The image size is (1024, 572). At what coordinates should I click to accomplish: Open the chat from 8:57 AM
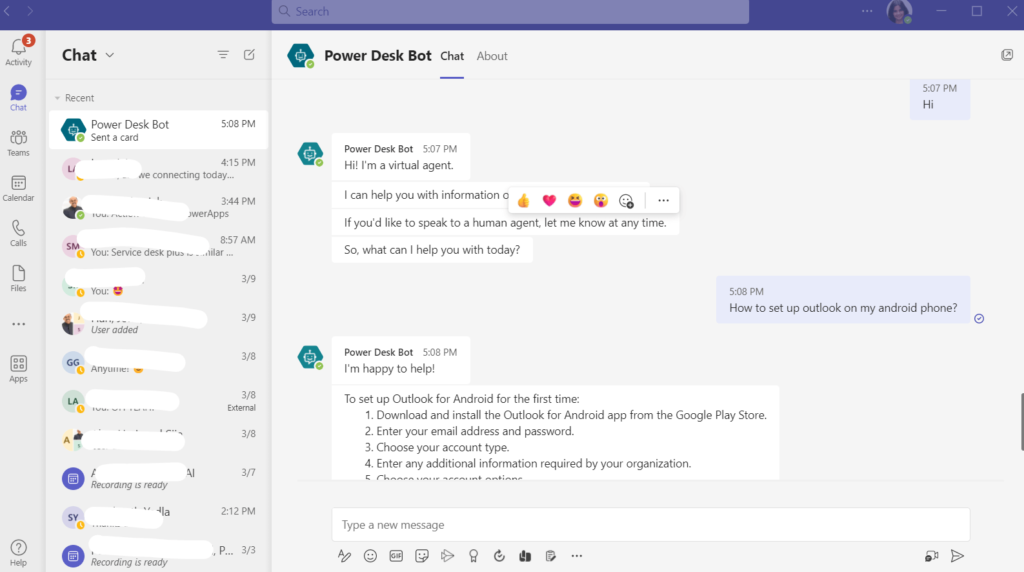tap(158, 246)
